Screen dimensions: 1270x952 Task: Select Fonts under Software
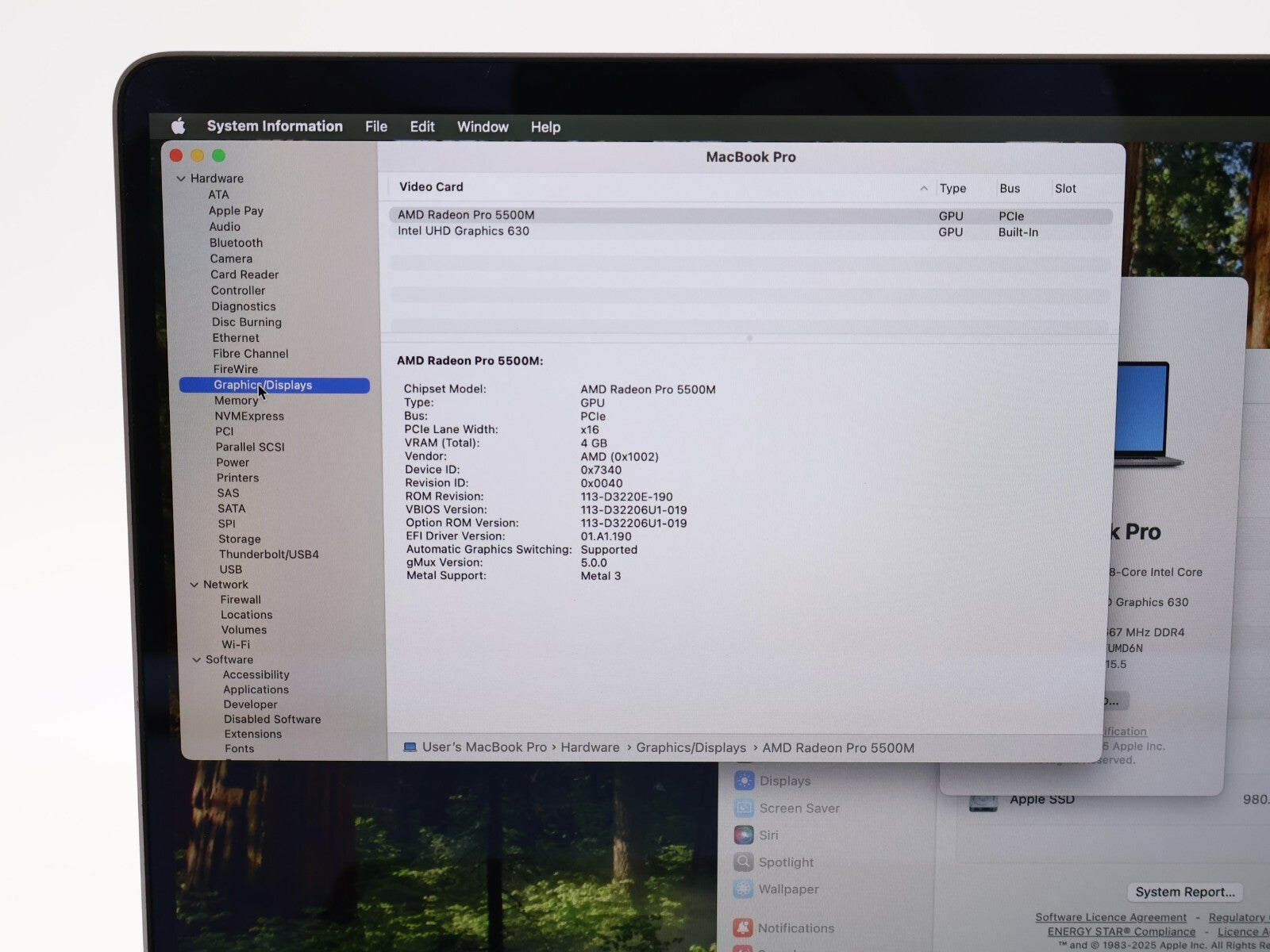click(x=239, y=749)
